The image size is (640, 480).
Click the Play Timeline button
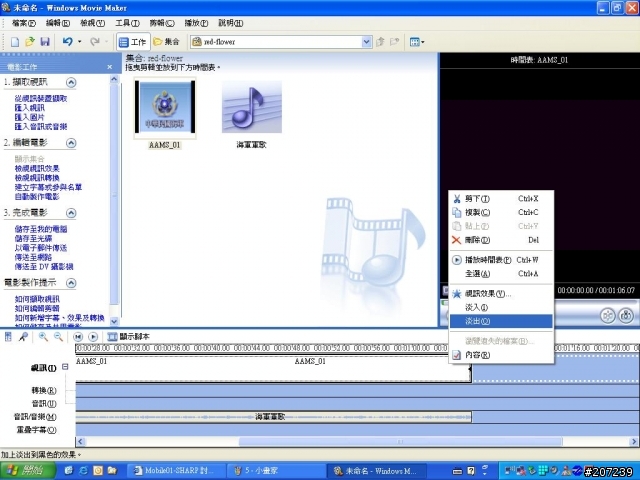tap(93, 337)
